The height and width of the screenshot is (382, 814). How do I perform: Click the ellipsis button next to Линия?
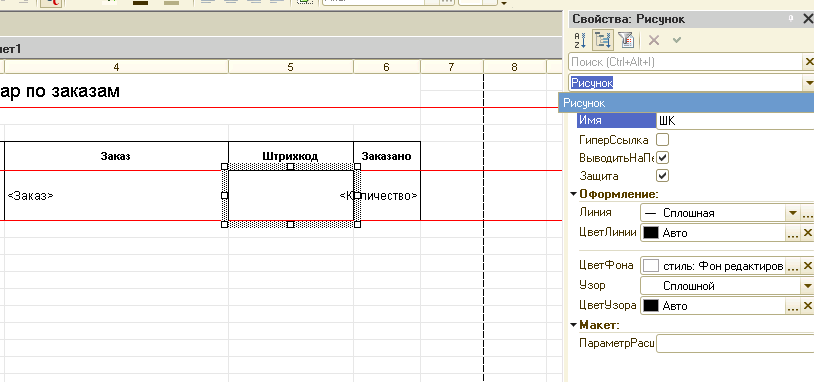(x=807, y=213)
